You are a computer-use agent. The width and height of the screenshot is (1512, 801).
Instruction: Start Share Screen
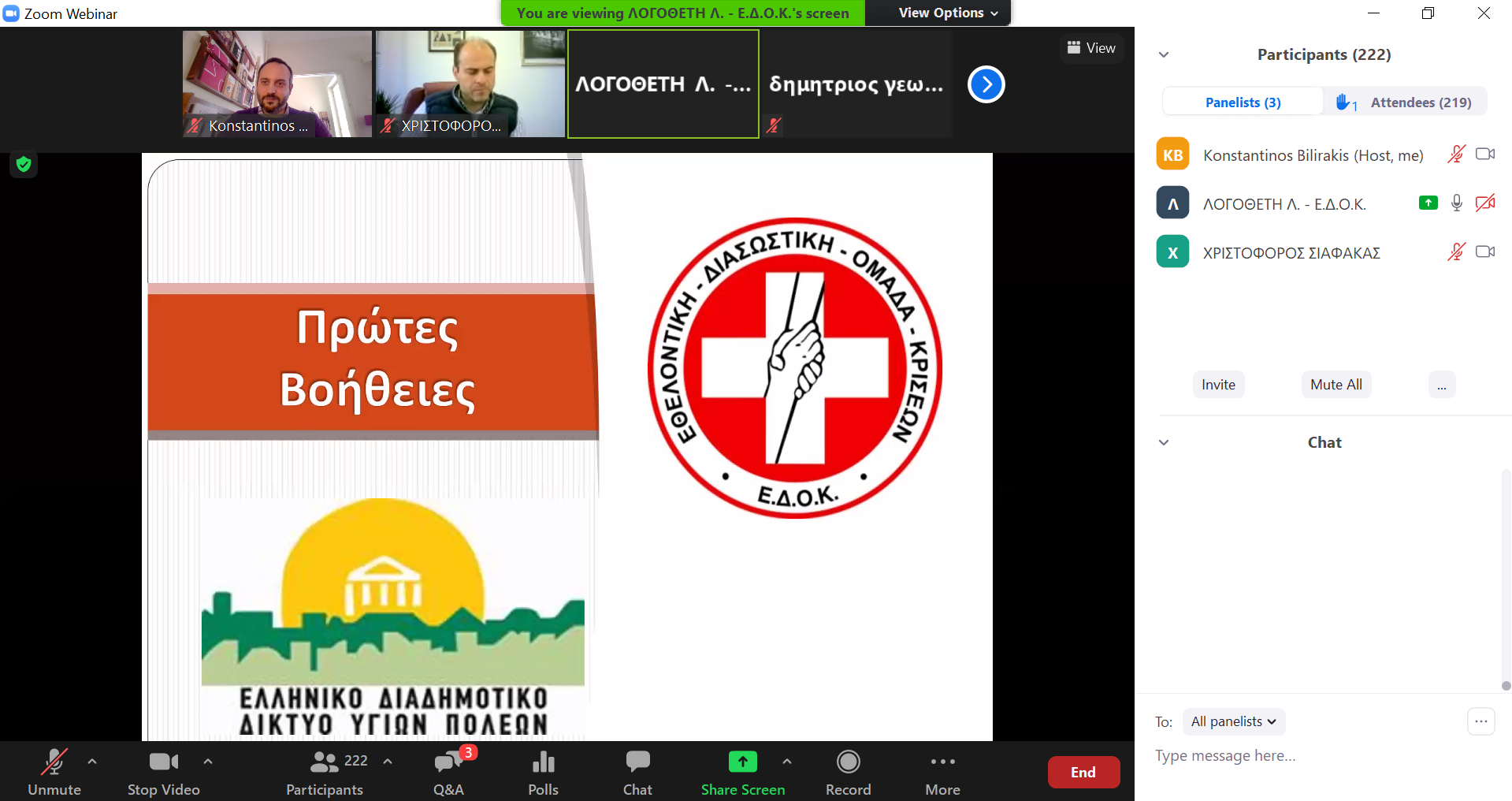tap(743, 772)
